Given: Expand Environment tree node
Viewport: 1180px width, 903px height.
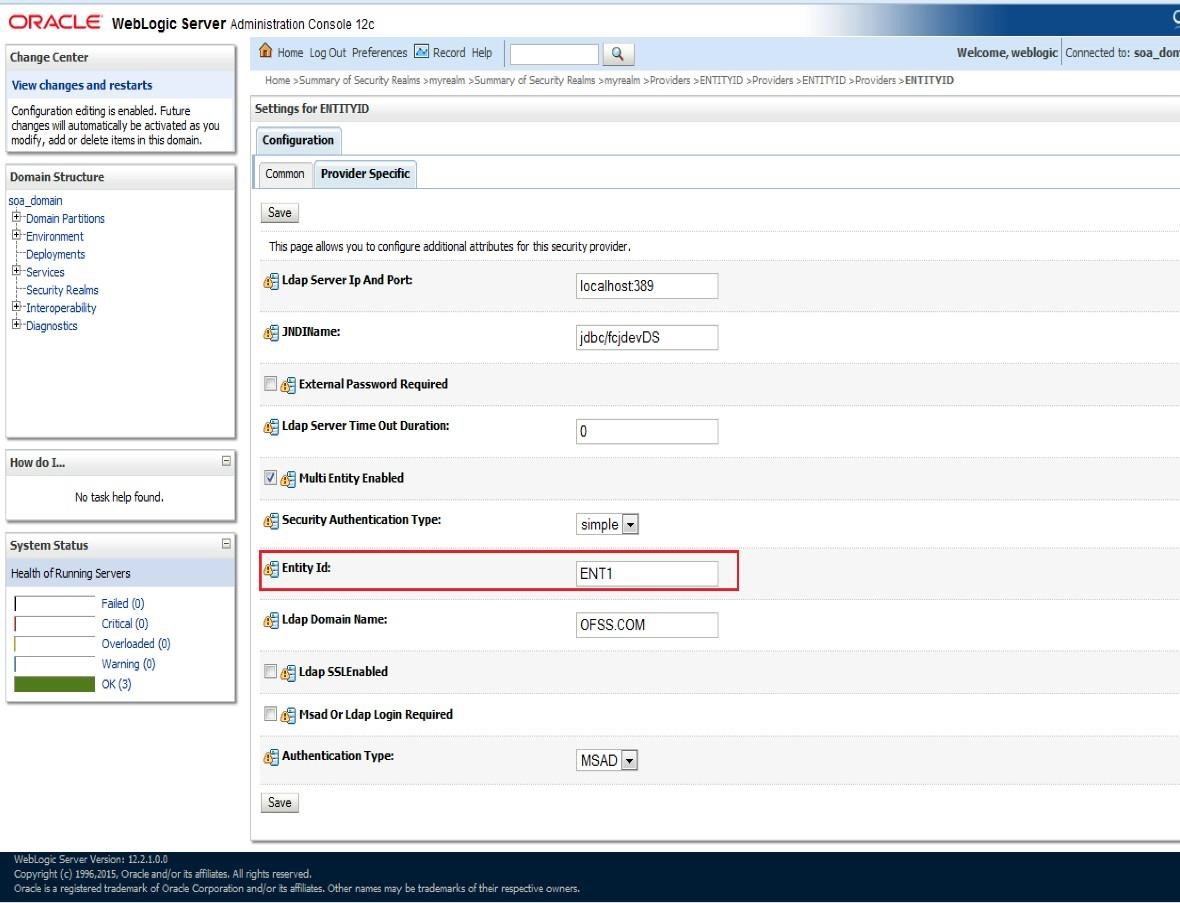Looking at the screenshot, I should (17, 236).
